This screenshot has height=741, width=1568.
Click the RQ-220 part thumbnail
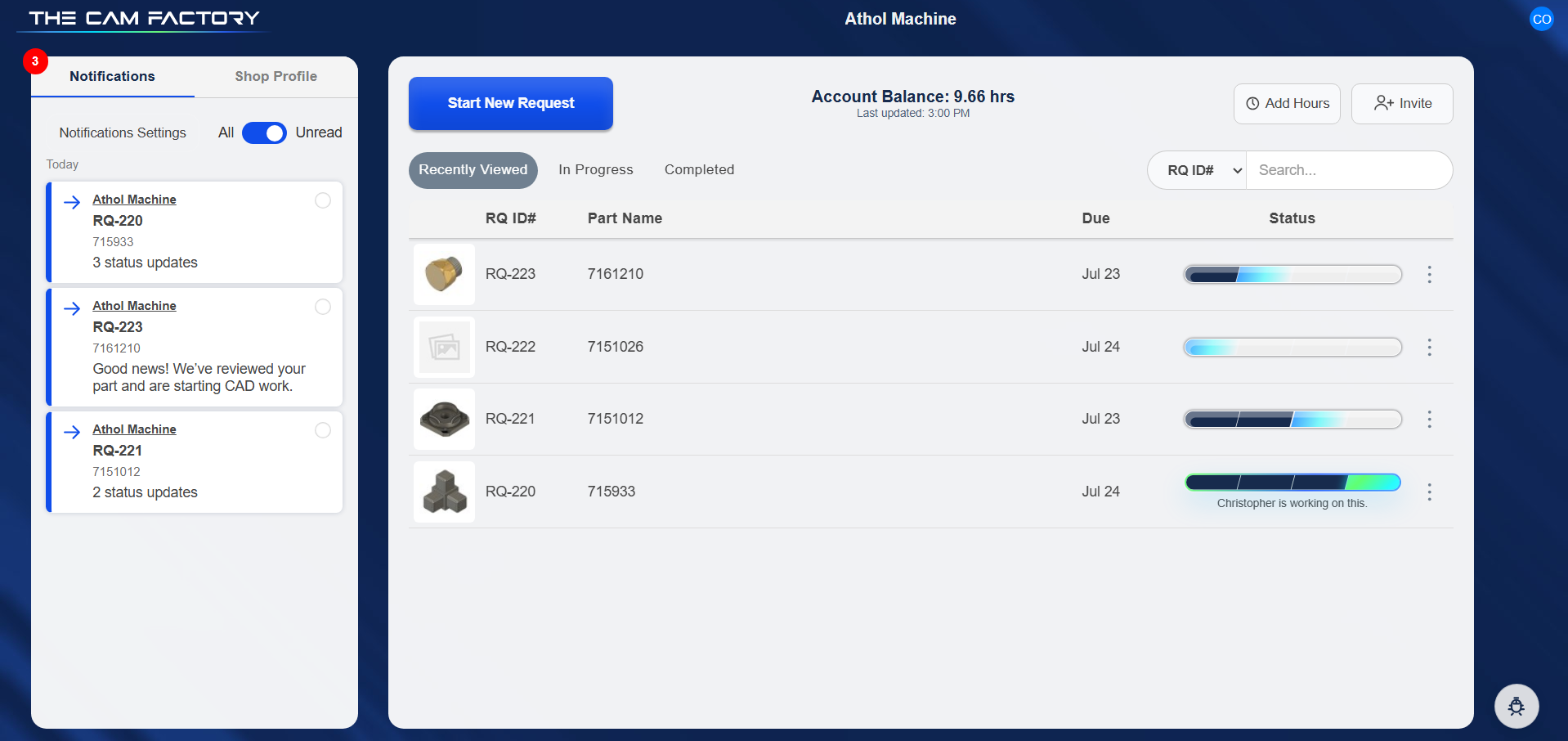click(x=444, y=492)
